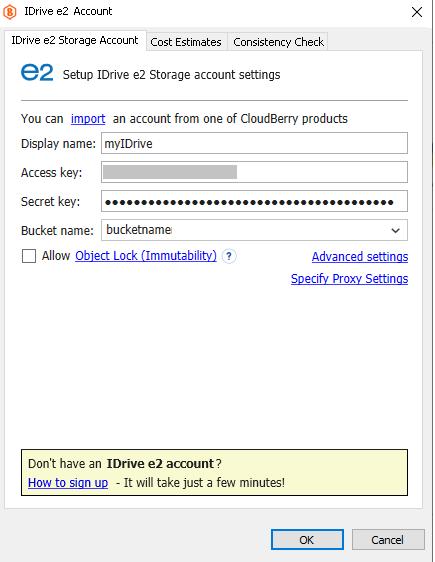Open Advanced settings link
Viewport: 435px width, 562px height.
tap(360, 257)
